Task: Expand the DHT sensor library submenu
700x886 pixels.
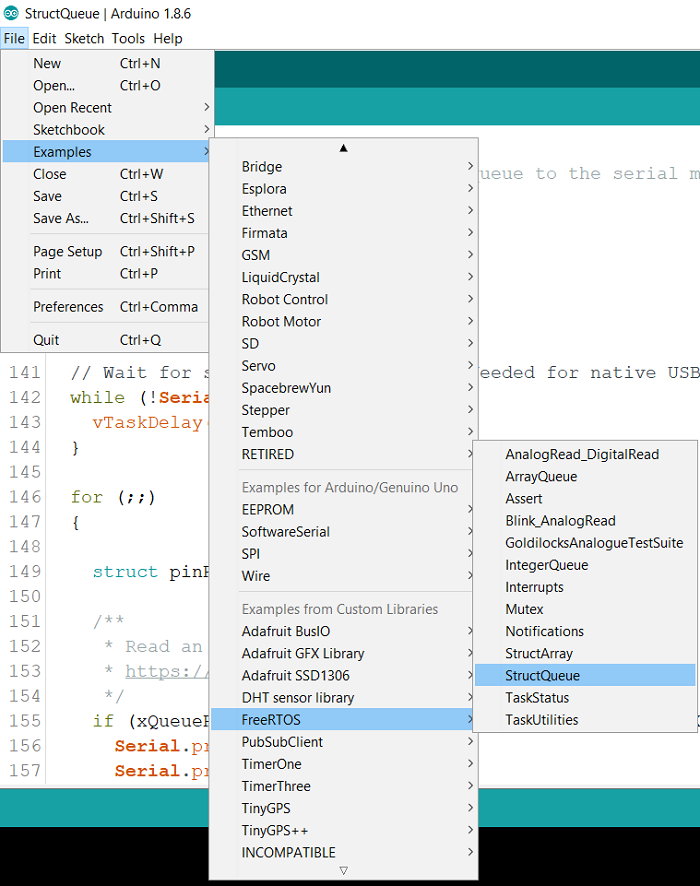Action: 297,698
